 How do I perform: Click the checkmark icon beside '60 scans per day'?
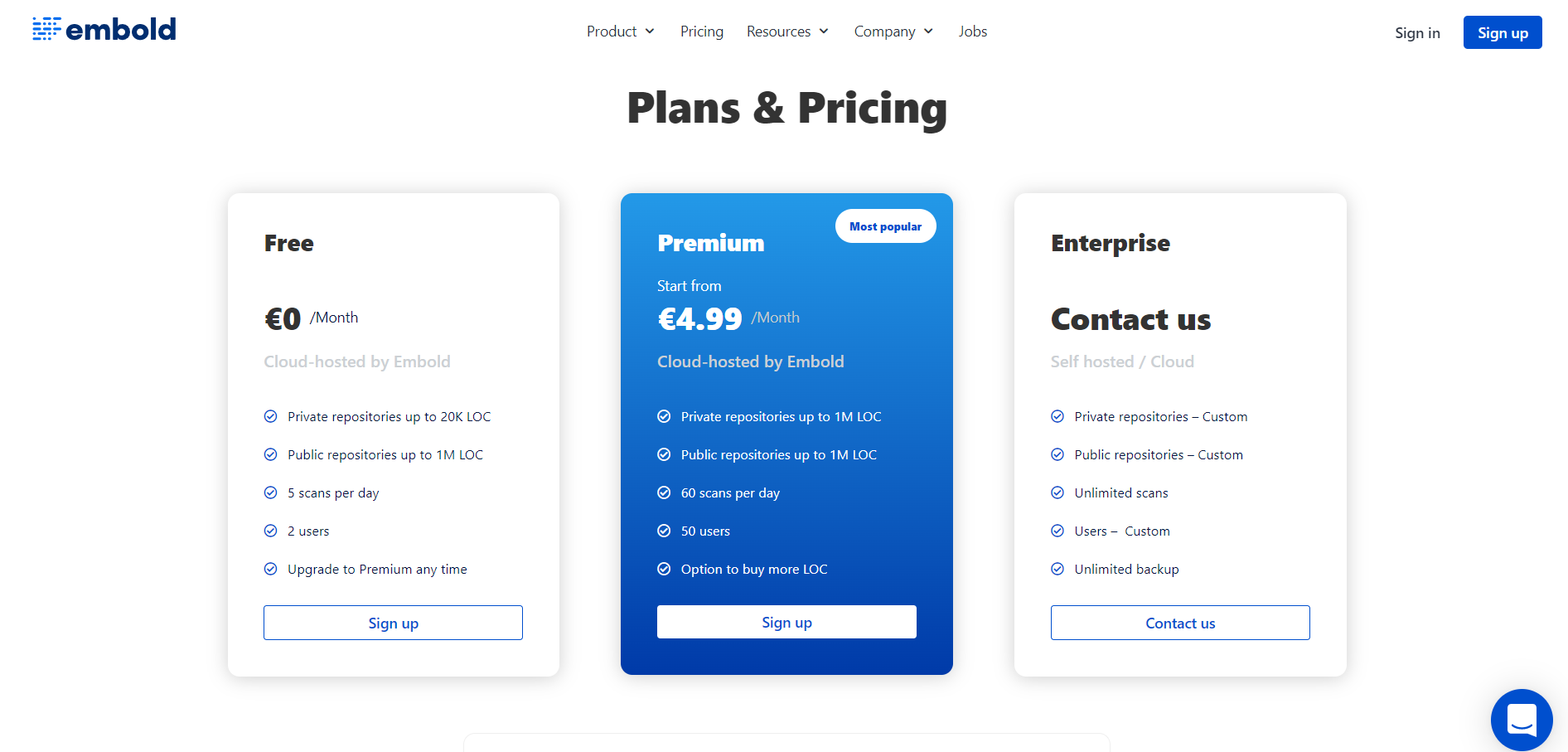[x=664, y=492]
